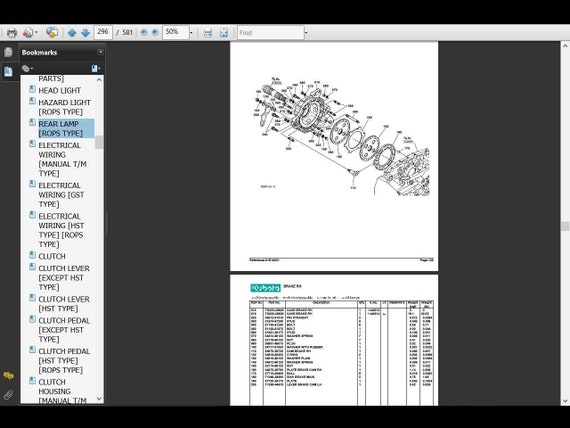Screen dimensions: 570x428
Task: Go to previous page with up arrow
Action: 72,33
